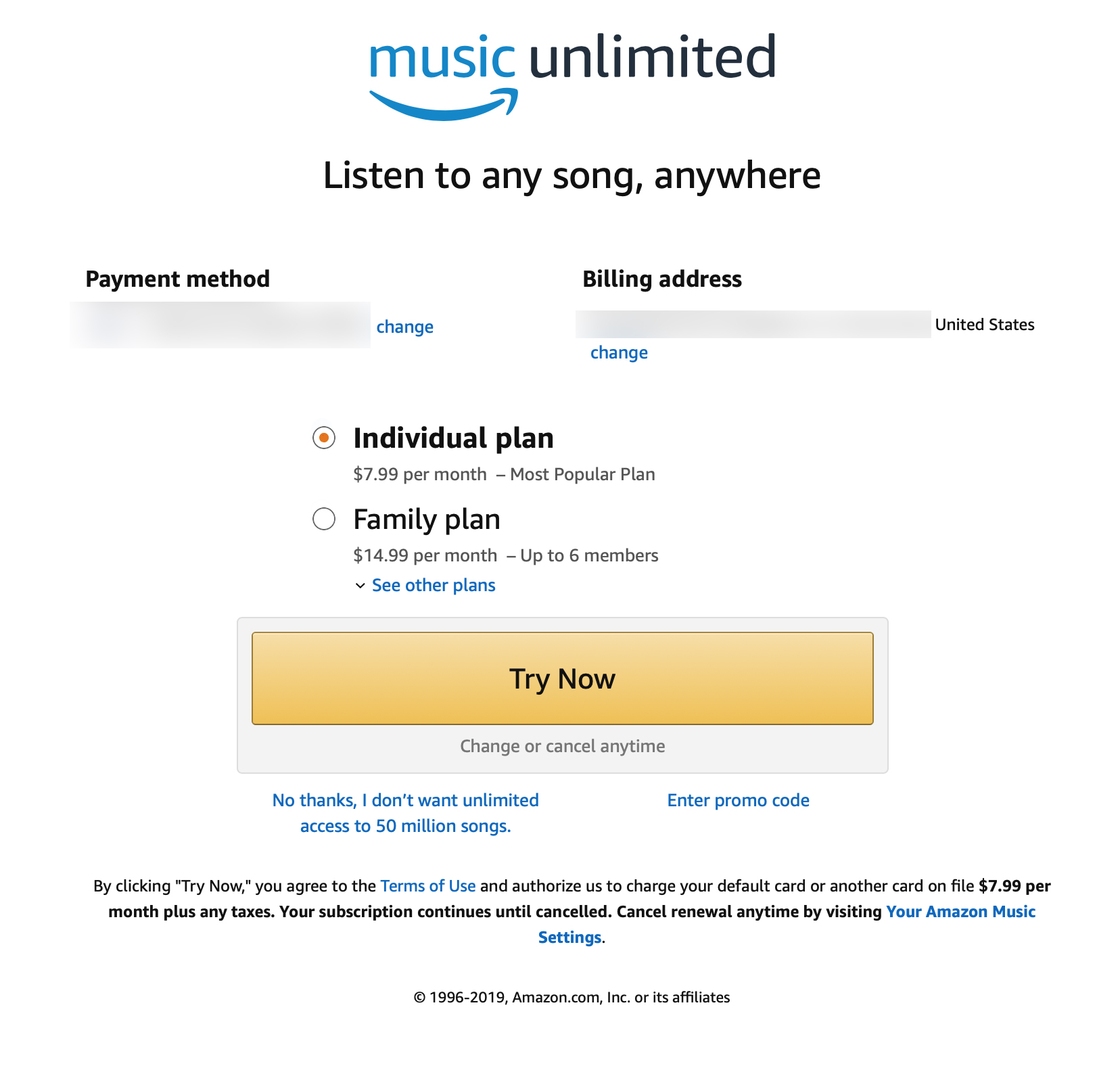Click the Individual plan title text

(x=453, y=438)
